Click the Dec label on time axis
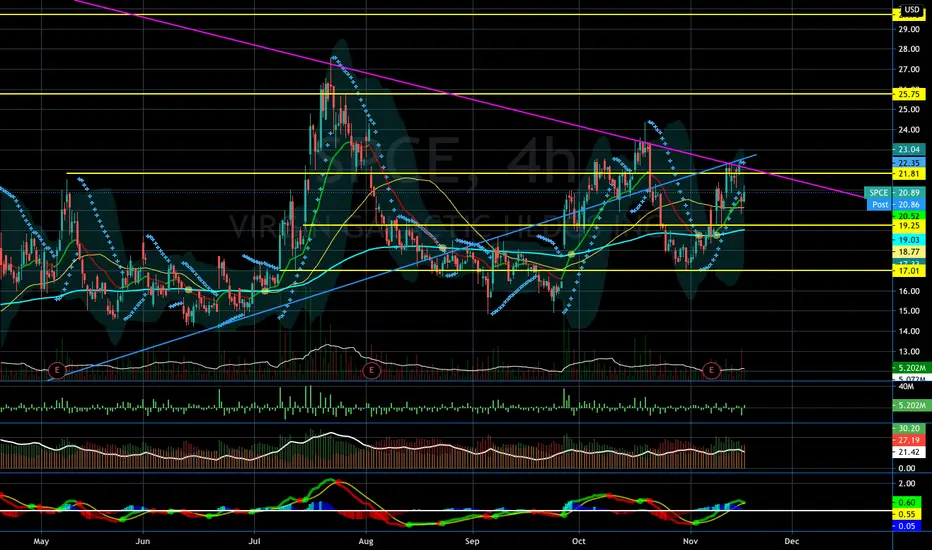This screenshot has width=932, height=550. click(x=792, y=541)
